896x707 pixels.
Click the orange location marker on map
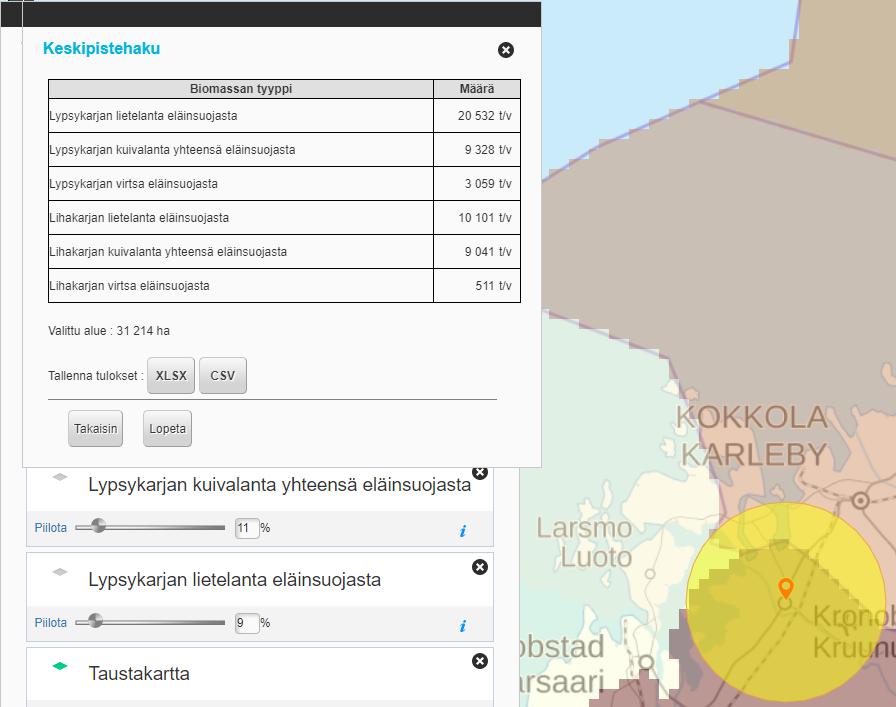pyautogui.click(x=786, y=588)
